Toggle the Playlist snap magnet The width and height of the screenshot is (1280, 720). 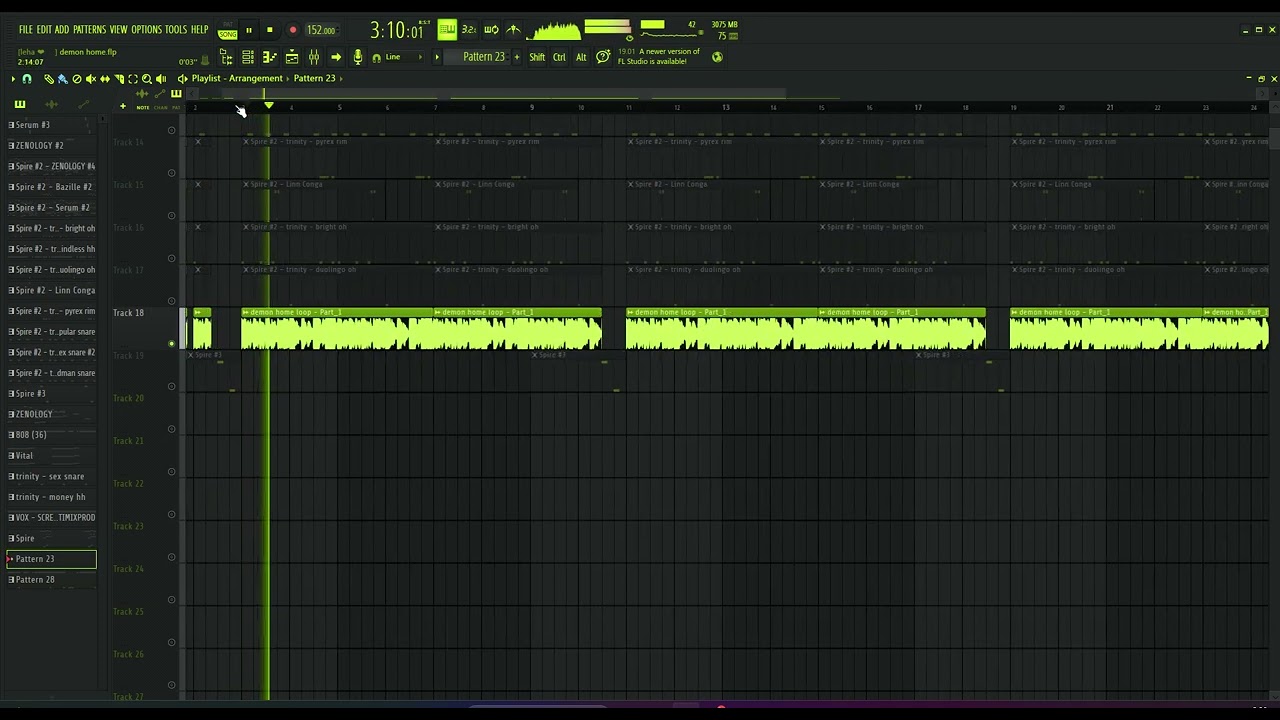(27, 79)
